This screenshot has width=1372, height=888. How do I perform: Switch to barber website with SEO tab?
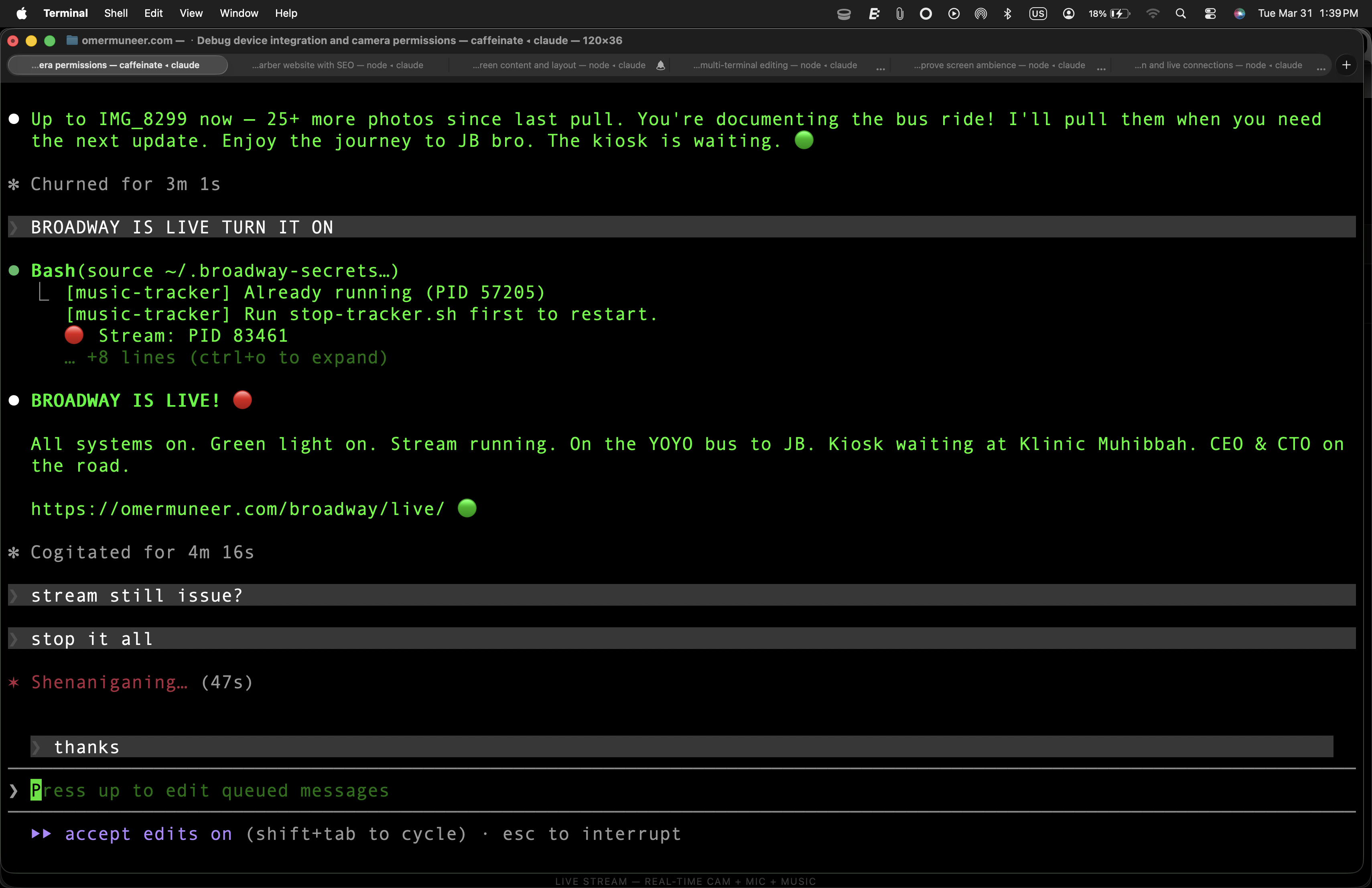(337, 65)
